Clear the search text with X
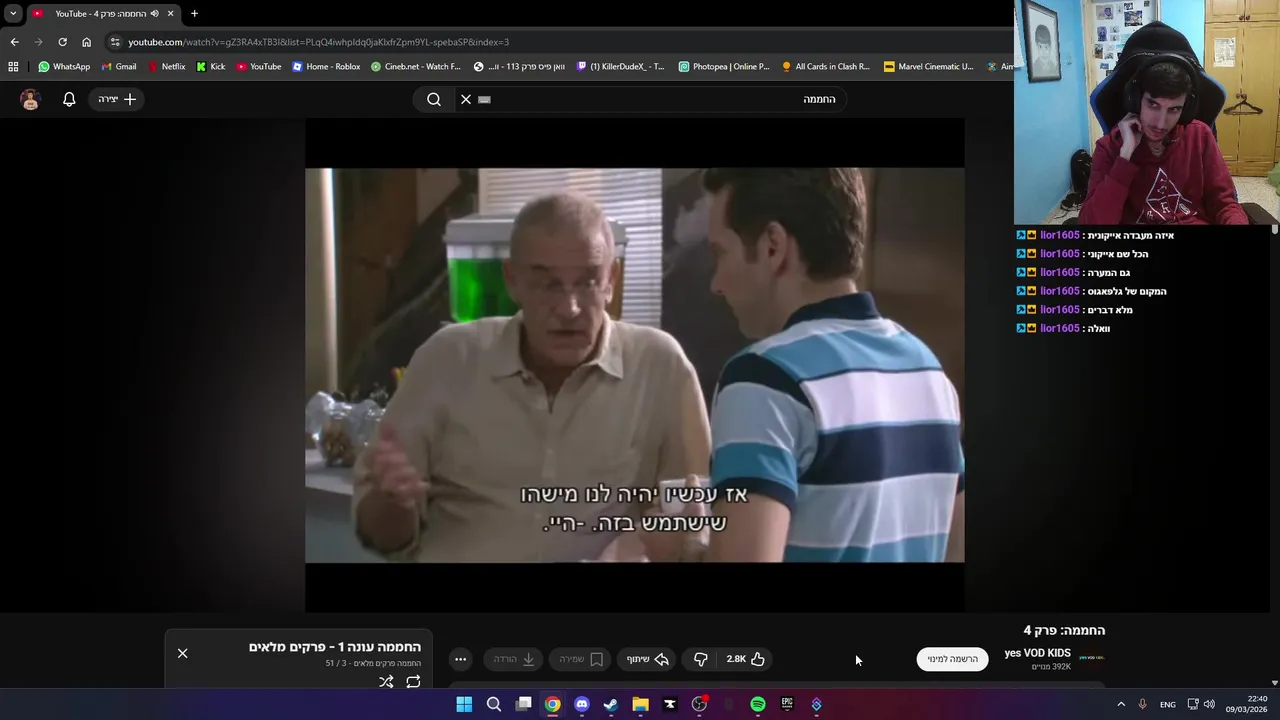 [x=466, y=99]
